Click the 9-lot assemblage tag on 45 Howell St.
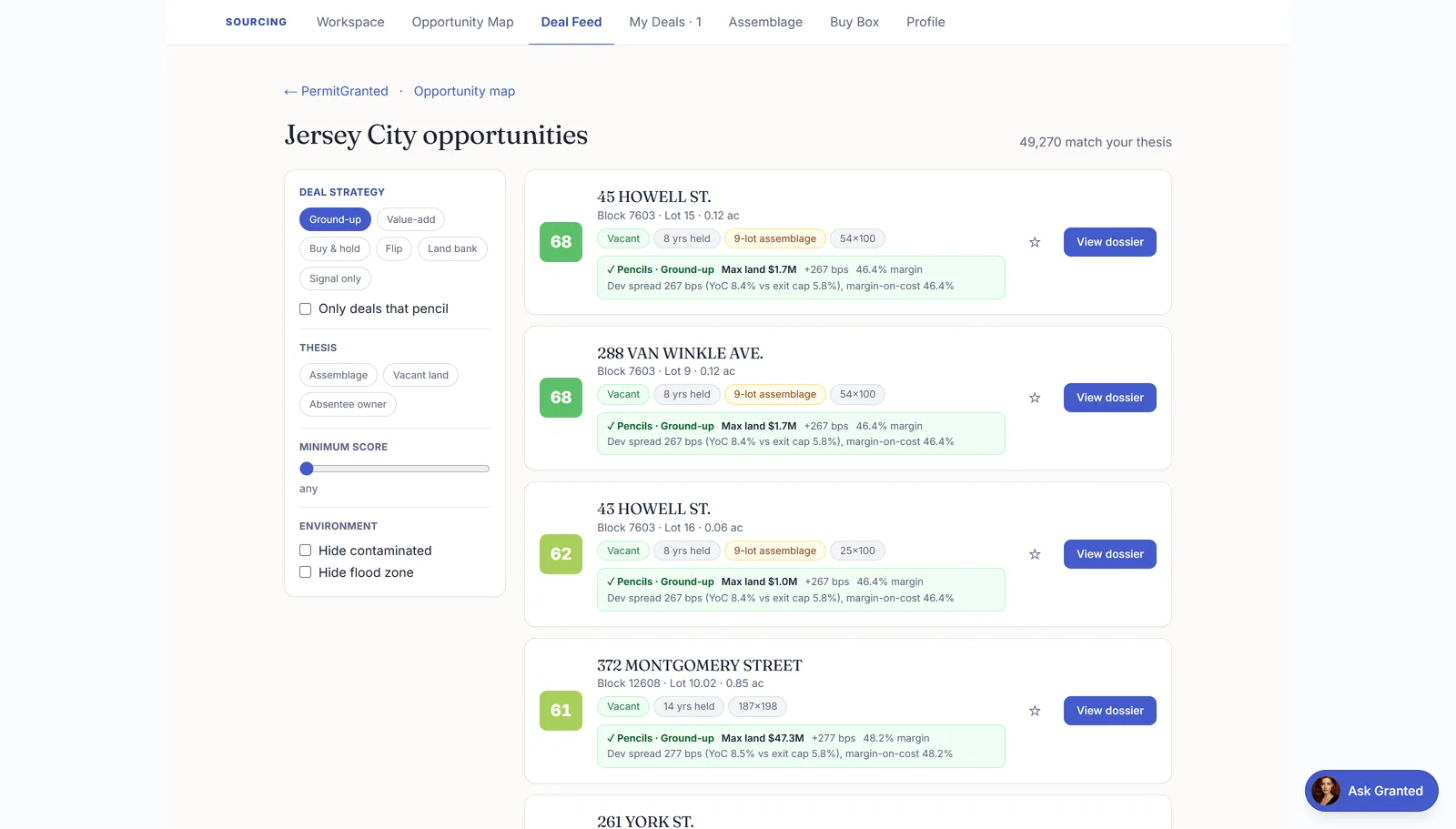Viewport: 1456px width, 829px height. click(774, 239)
